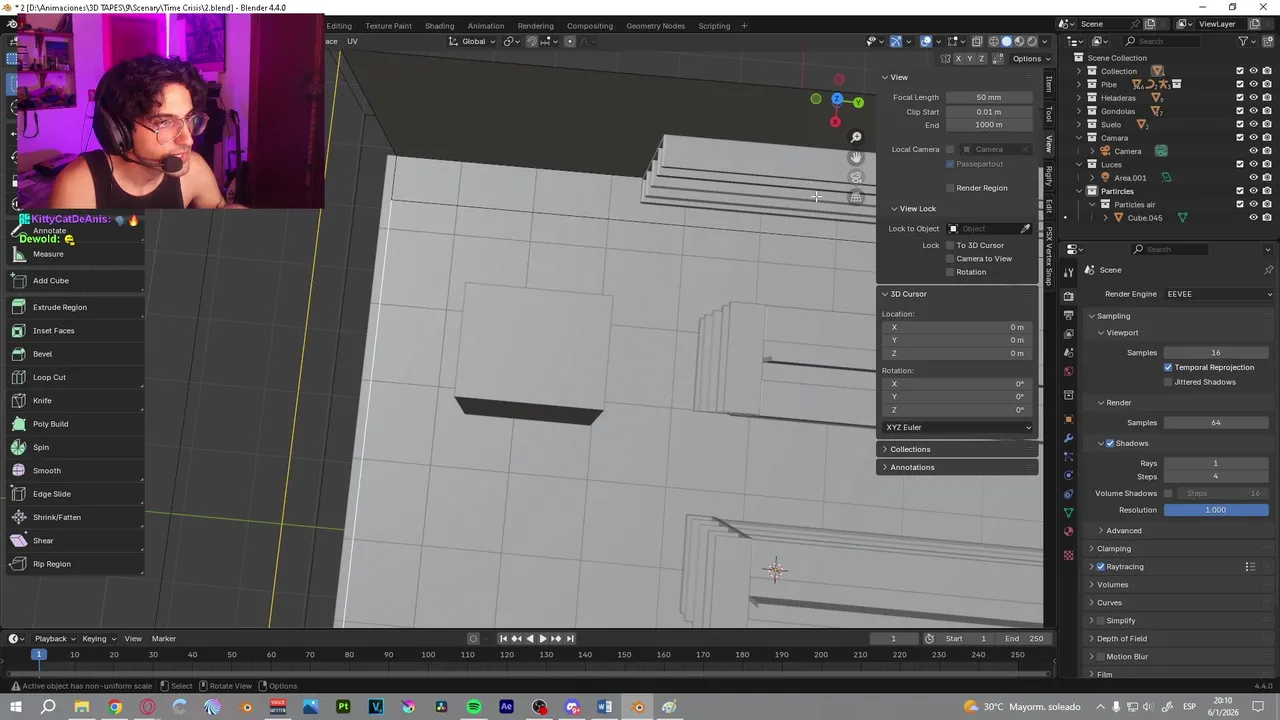Choose the Inset Faces tool
This screenshot has width=1280, height=720.
coord(75,331)
